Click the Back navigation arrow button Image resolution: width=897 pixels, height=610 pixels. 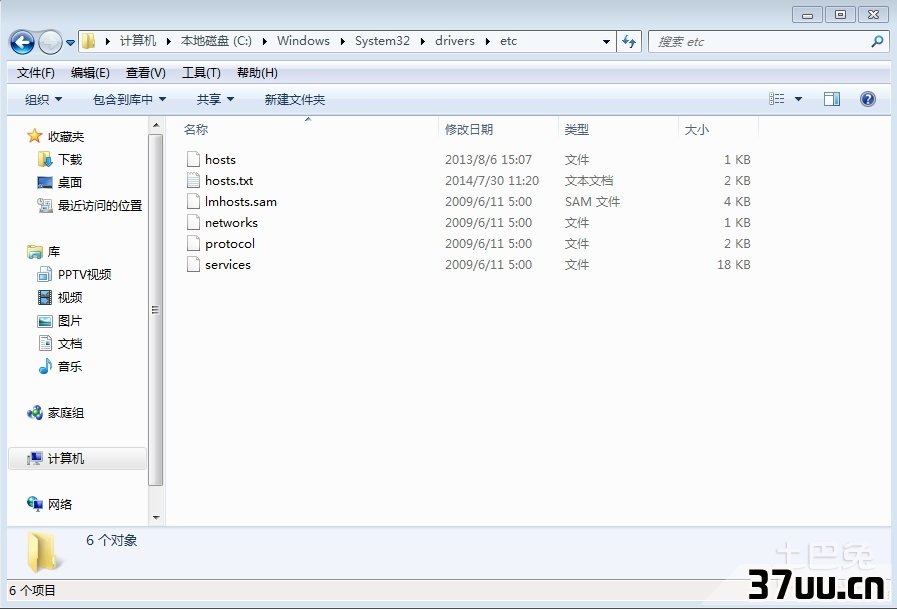[x=22, y=42]
